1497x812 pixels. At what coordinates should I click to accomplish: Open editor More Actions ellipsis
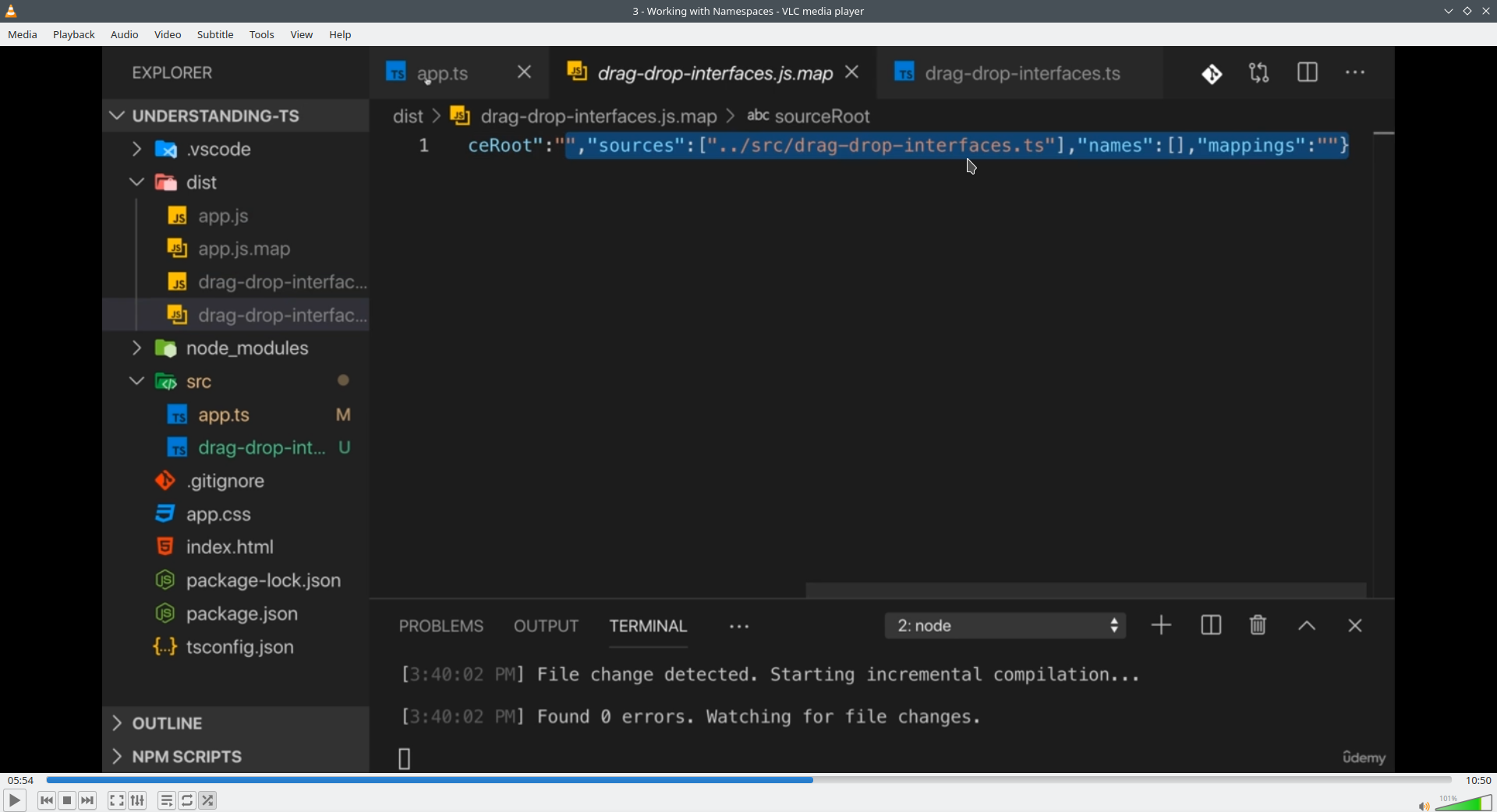(x=1356, y=73)
